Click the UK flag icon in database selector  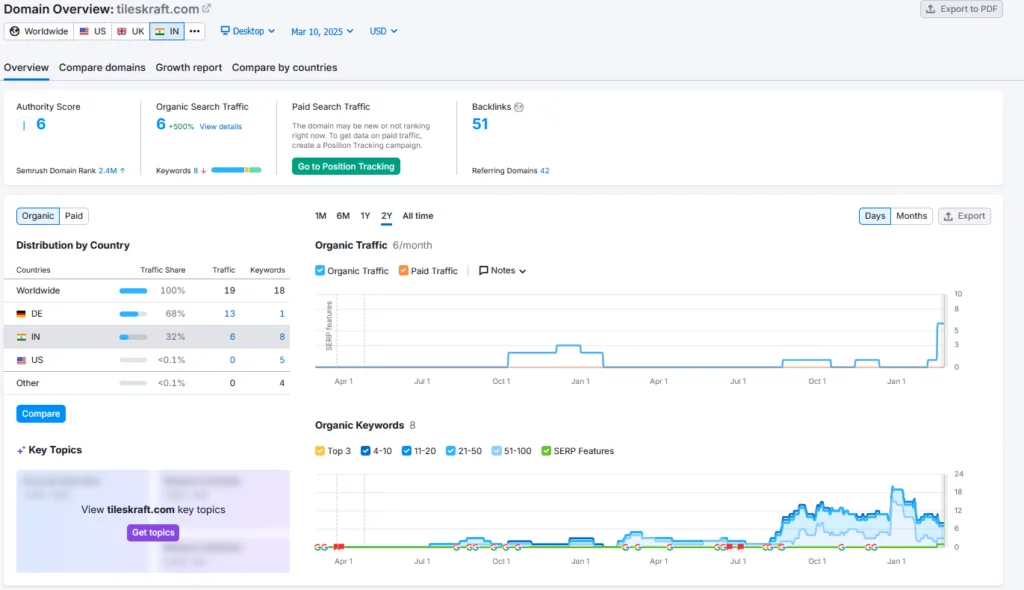click(121, 31)
